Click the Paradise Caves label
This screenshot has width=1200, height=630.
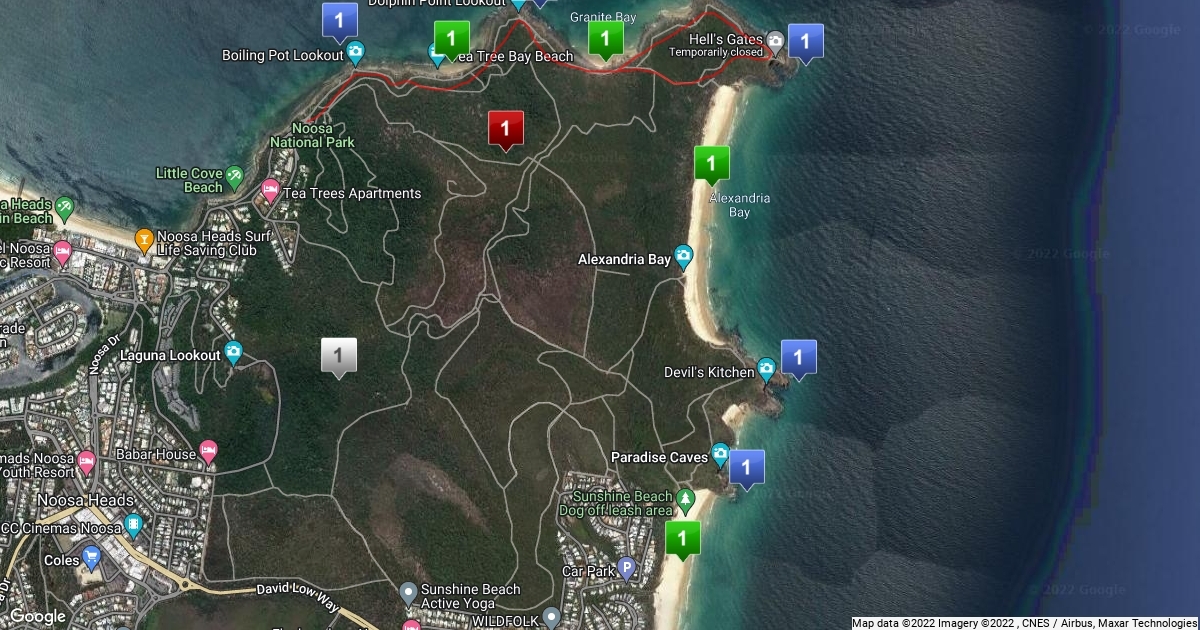[660, 457]
